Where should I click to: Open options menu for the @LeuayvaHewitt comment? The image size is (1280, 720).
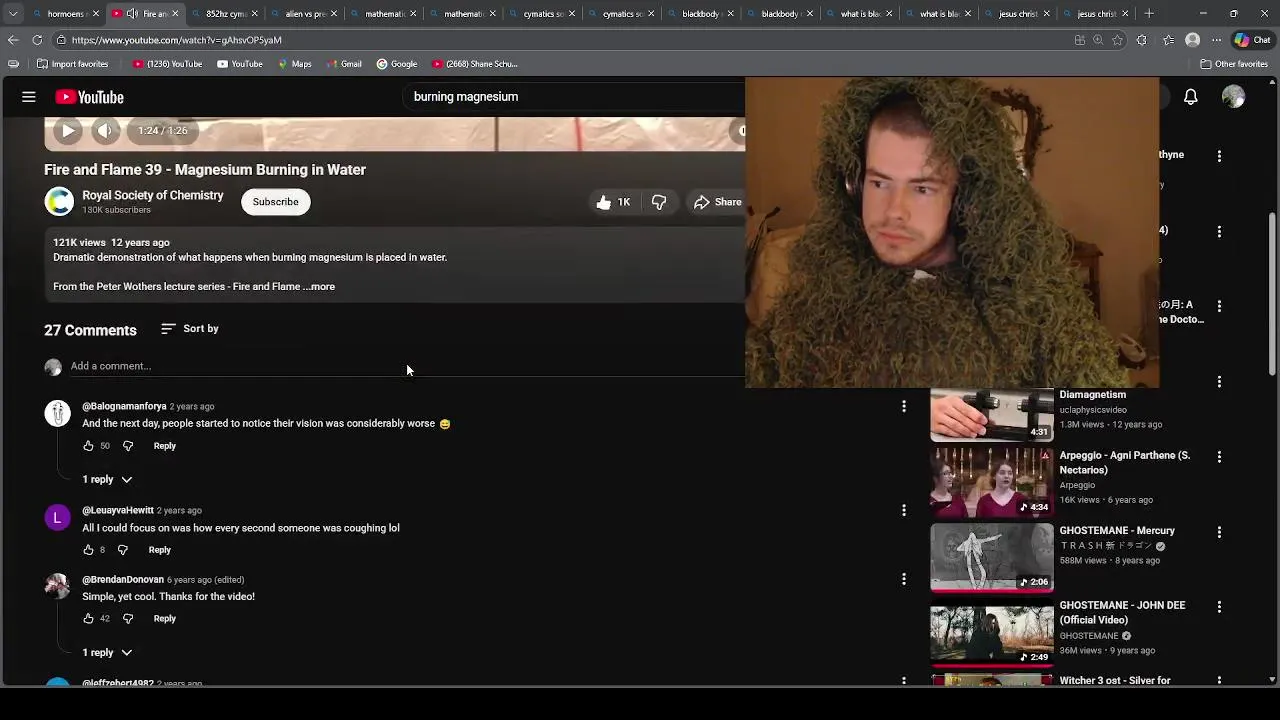[904, 510]
